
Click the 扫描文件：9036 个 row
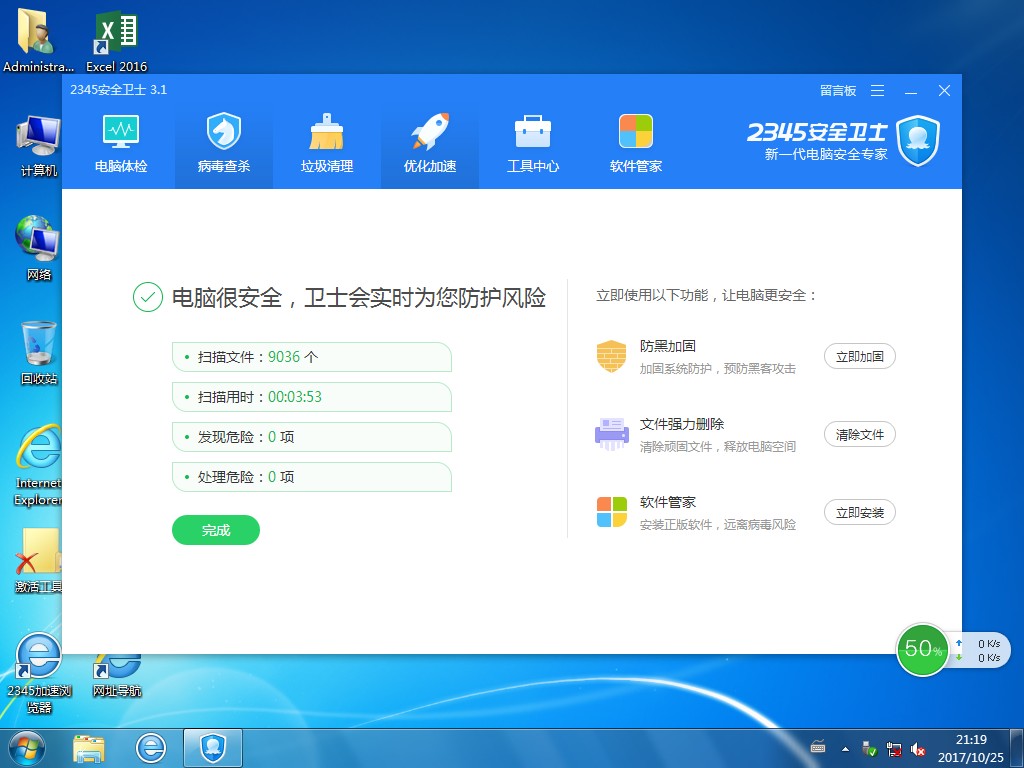[312, 357]
